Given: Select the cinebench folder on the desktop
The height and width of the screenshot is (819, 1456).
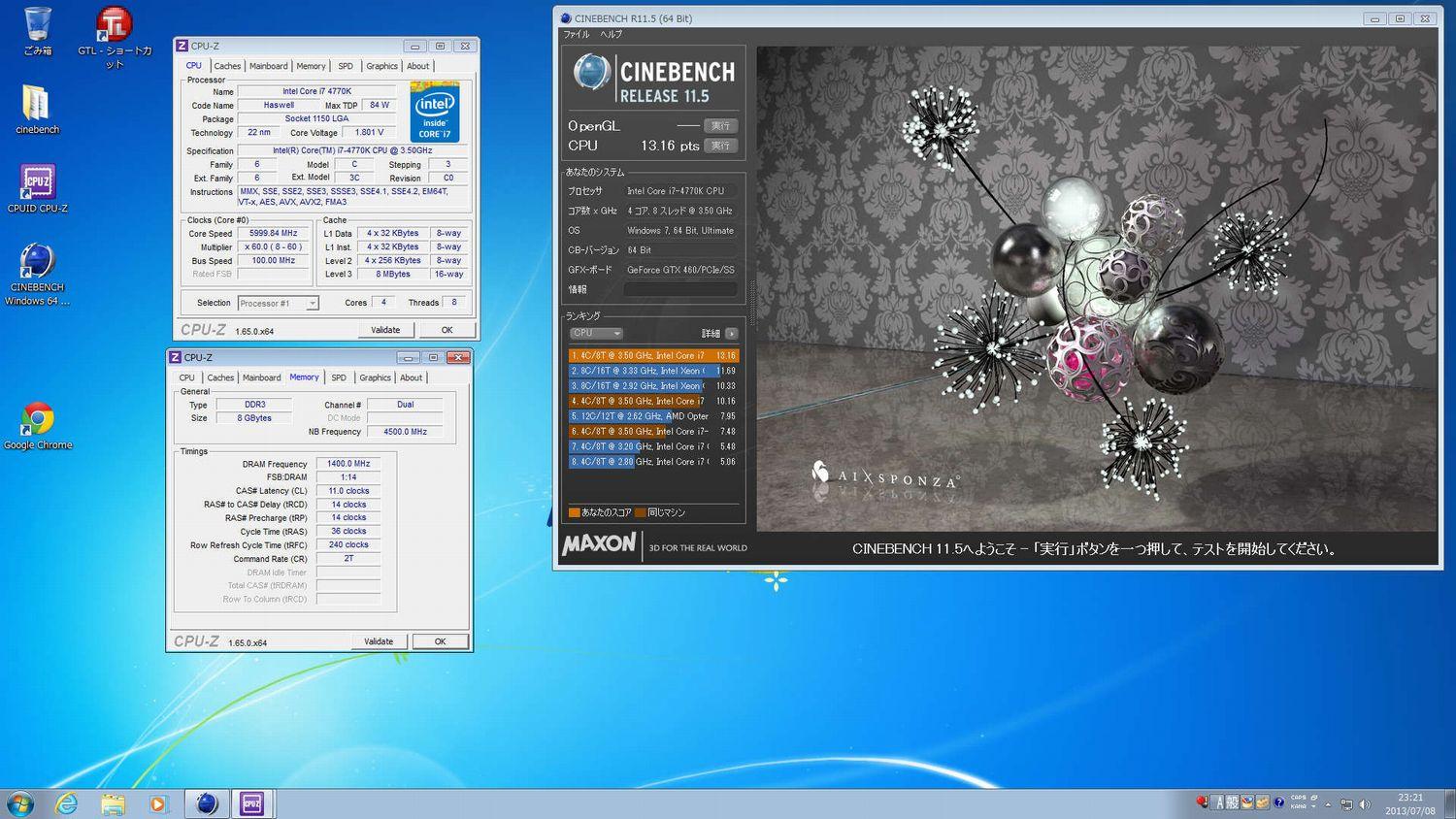Looking at the screenshot, I should [37, 109].
